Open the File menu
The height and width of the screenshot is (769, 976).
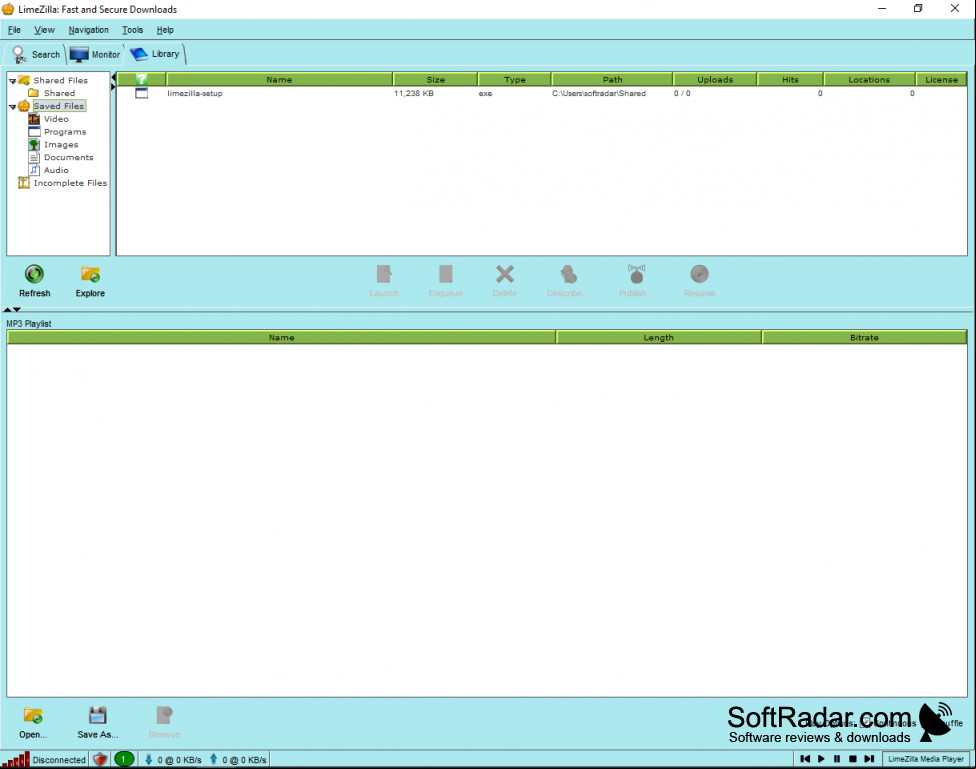14,30
